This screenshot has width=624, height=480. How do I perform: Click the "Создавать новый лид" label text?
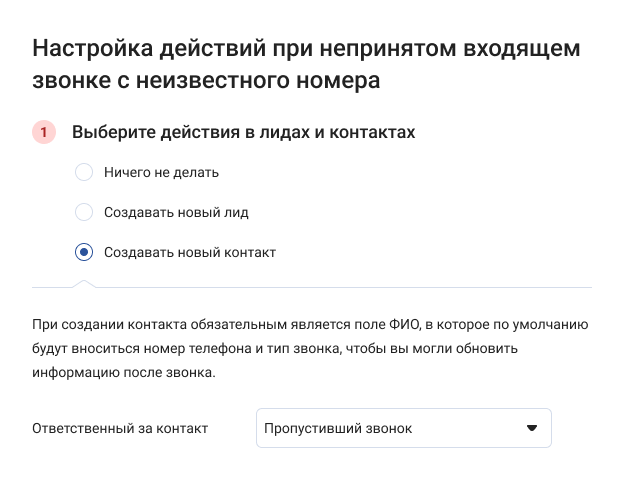coord(176,212)
